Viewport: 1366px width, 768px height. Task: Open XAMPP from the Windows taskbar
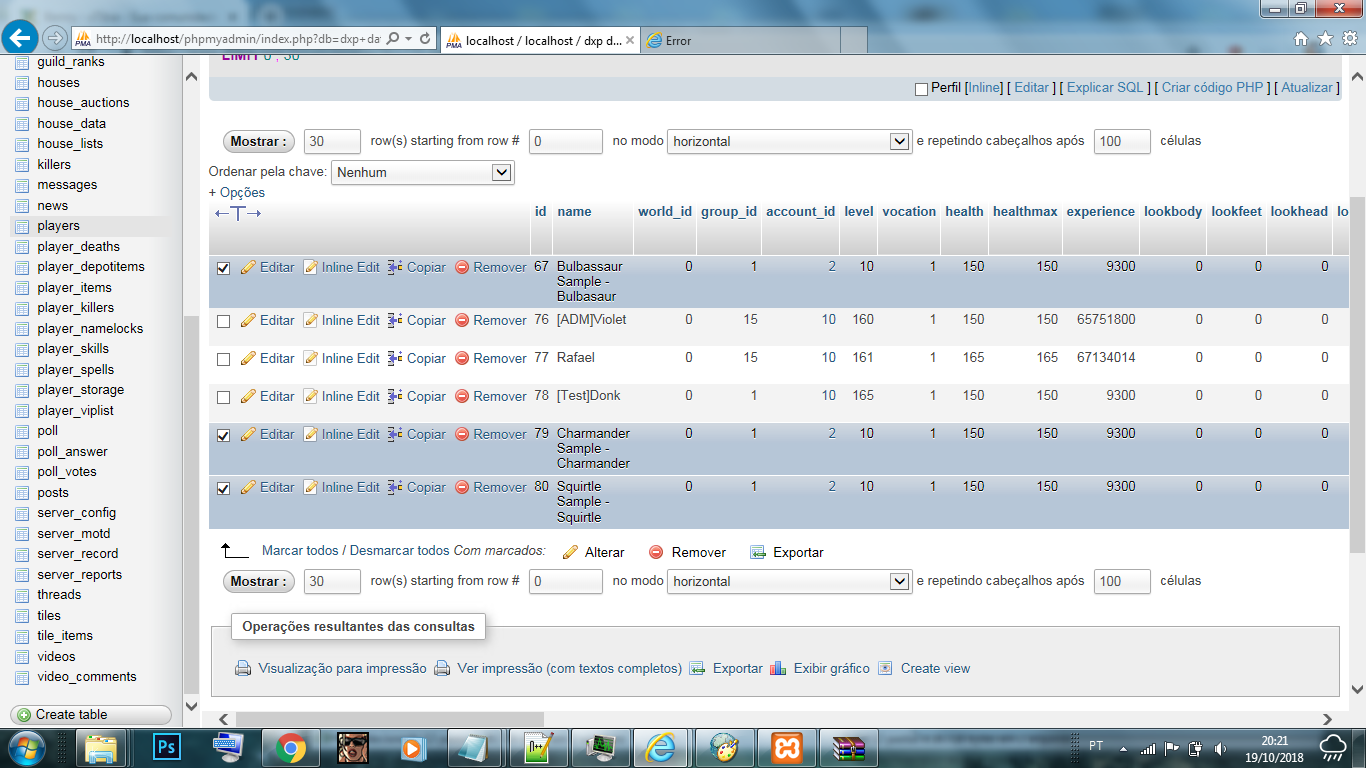click(785, 747)
